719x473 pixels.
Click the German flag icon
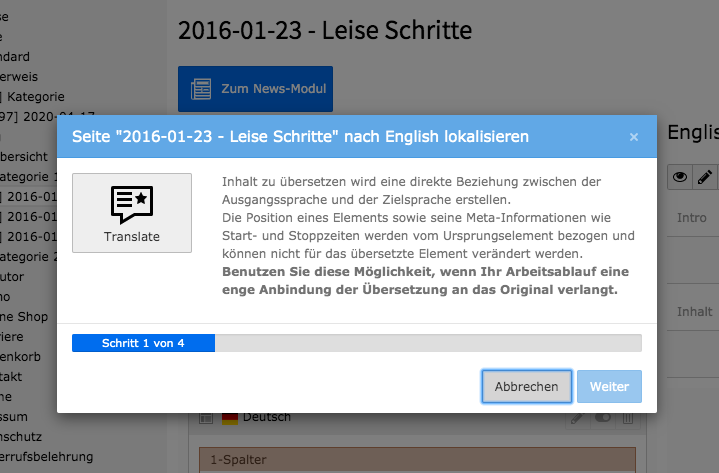click(230, 418)
